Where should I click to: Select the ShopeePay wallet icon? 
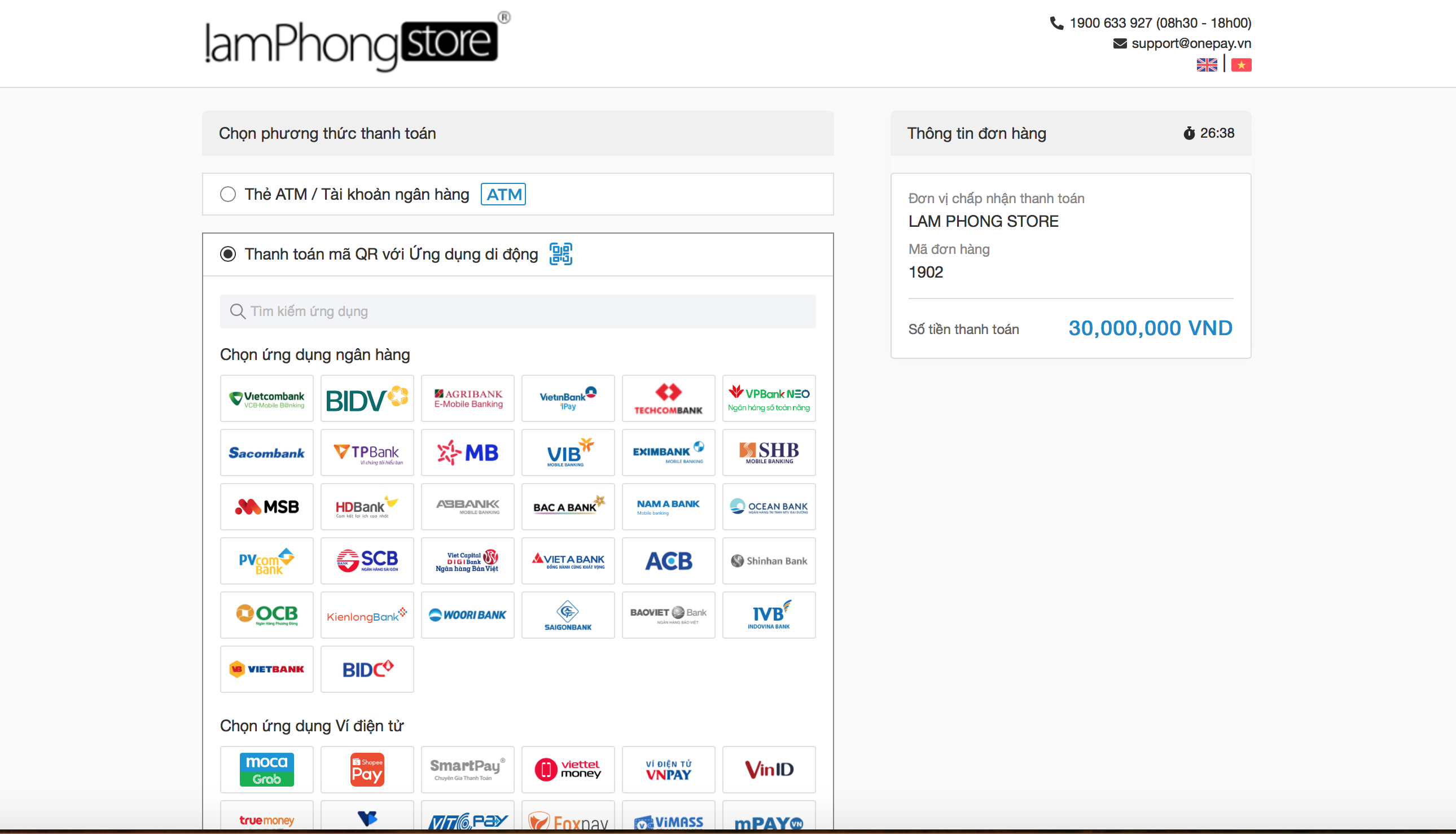click(x=367, y=769)
